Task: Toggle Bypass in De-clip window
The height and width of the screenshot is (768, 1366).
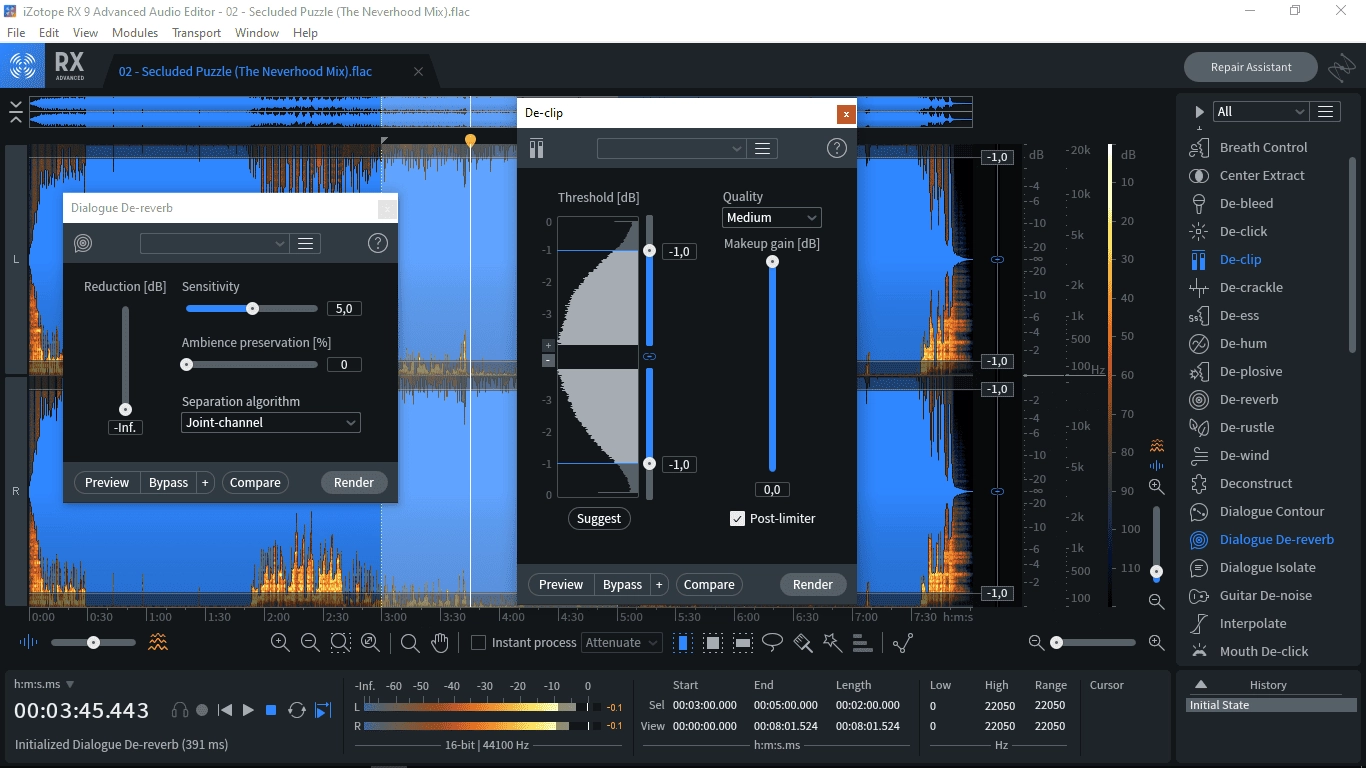Action: [x=622, y=584]
